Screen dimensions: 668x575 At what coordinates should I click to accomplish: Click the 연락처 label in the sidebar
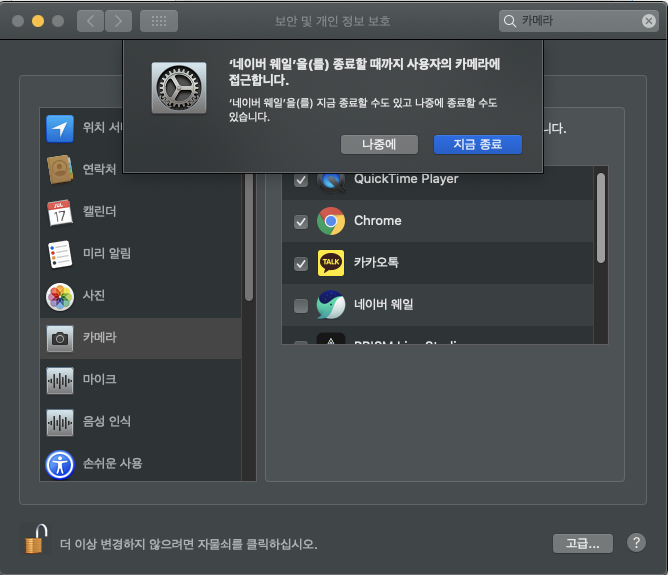click(x=99, y=169)
